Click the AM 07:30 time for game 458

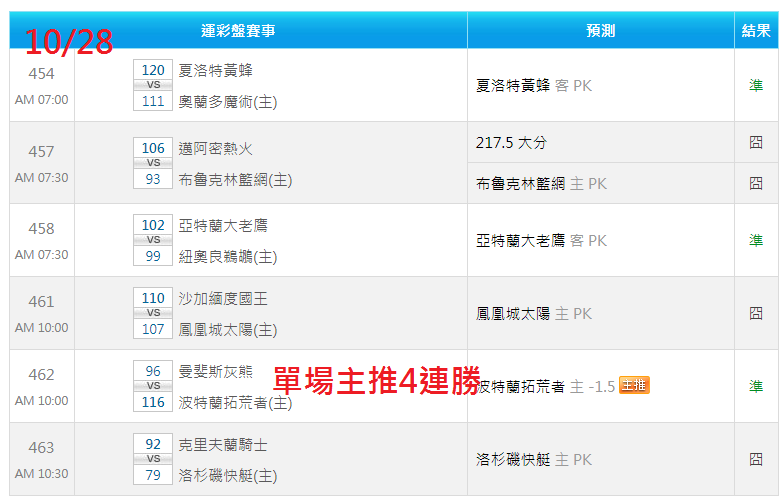pos(42,255)
